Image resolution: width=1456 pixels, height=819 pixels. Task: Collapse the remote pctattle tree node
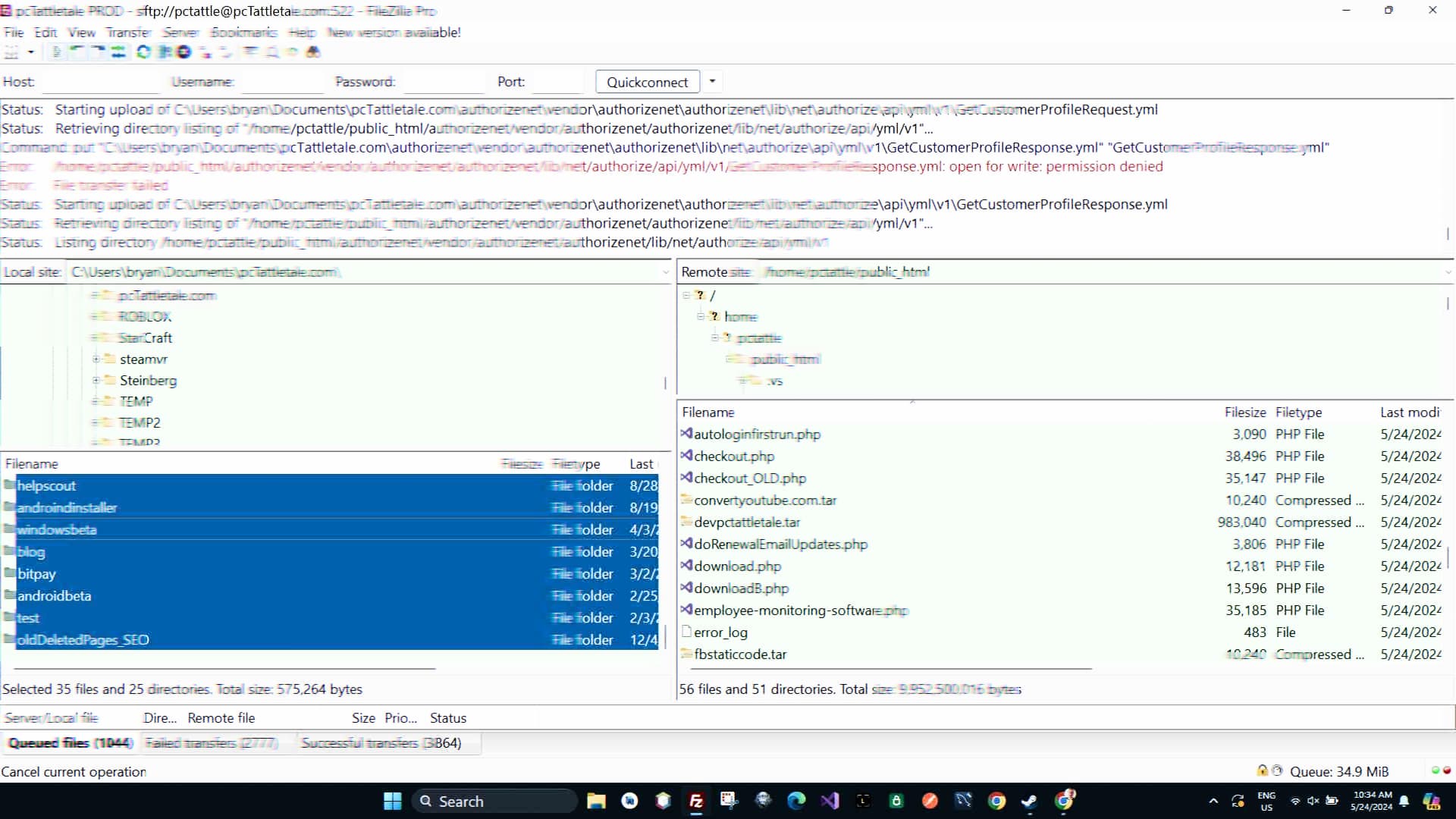pyautogui.click(x=714, y=338)
